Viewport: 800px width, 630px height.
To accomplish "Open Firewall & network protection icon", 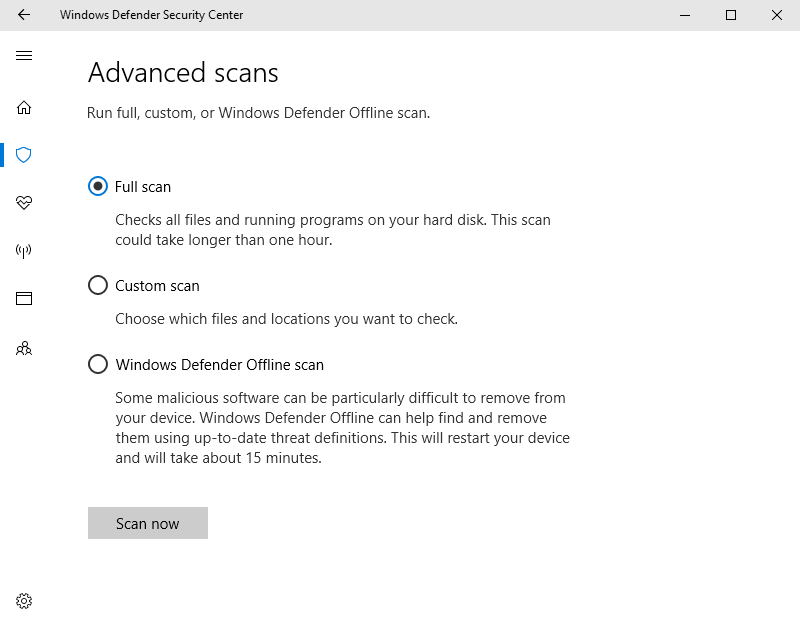I will tap(24, 251).
